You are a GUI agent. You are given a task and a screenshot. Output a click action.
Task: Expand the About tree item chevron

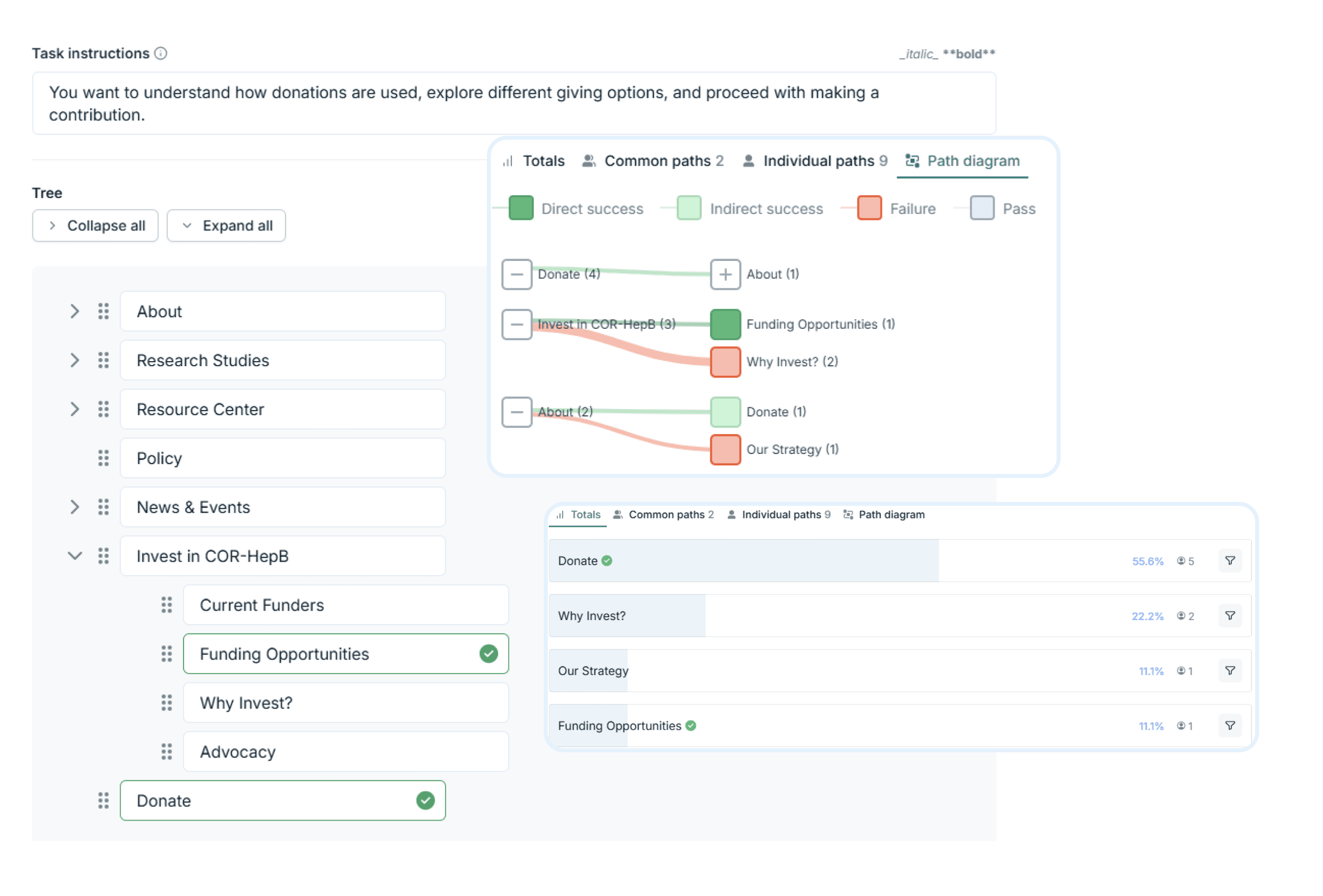coord(74,311)
